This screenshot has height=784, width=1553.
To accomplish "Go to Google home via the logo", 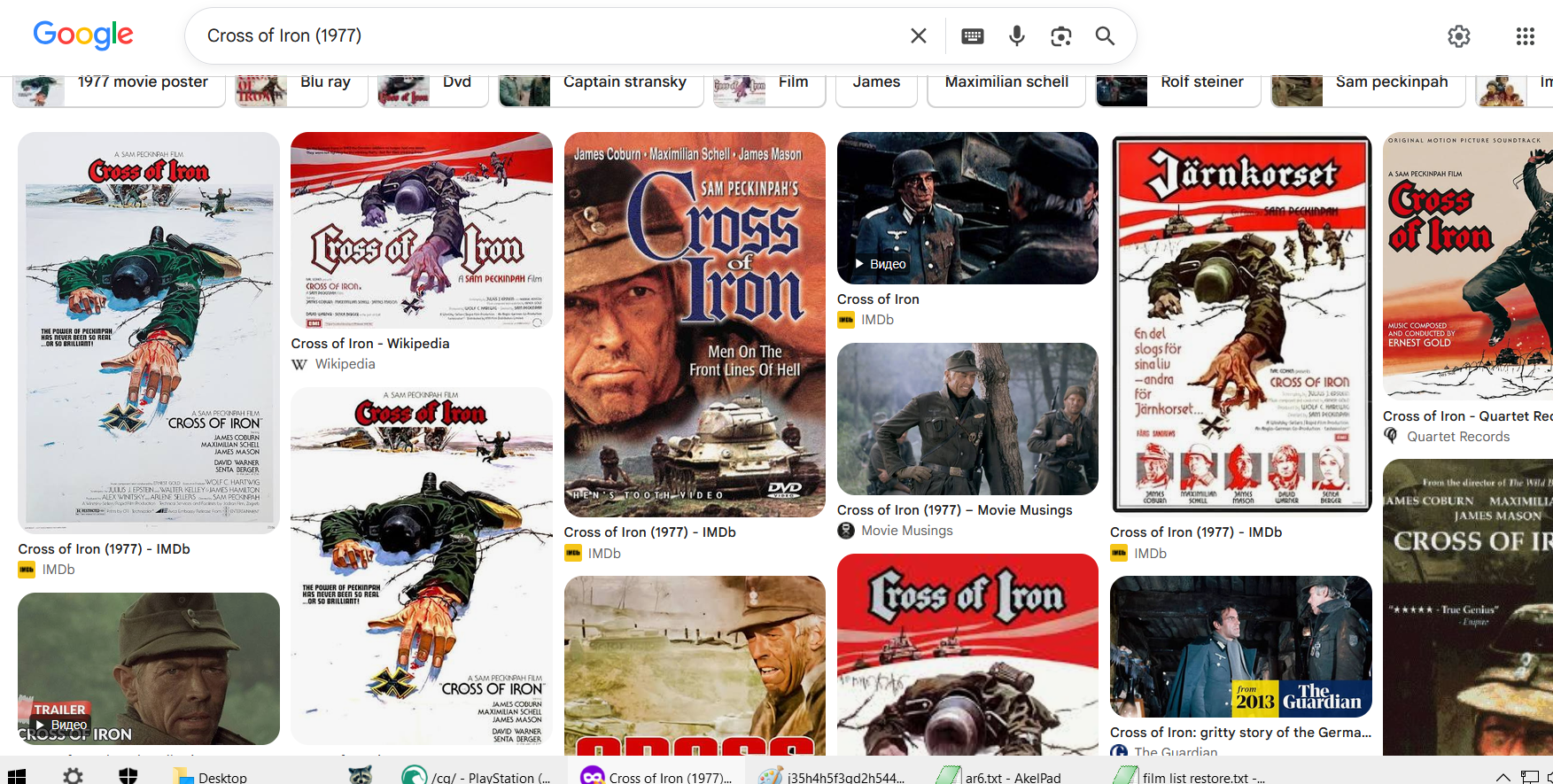I will (x=83, y=35).
